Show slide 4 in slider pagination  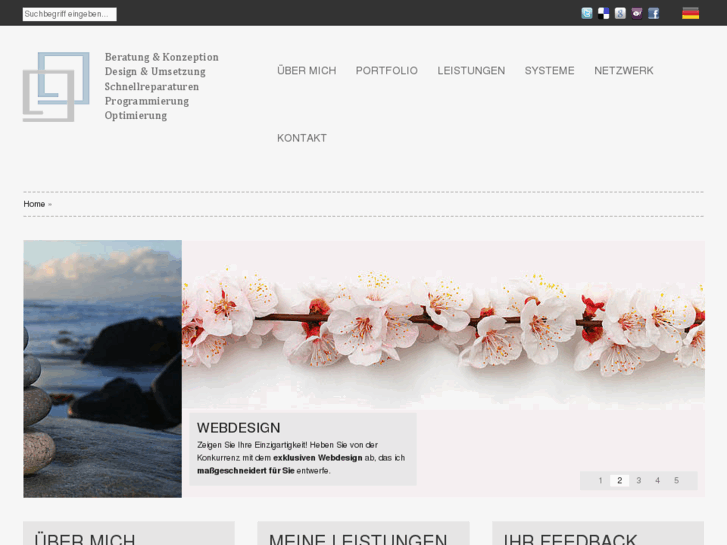coord(657,481)
